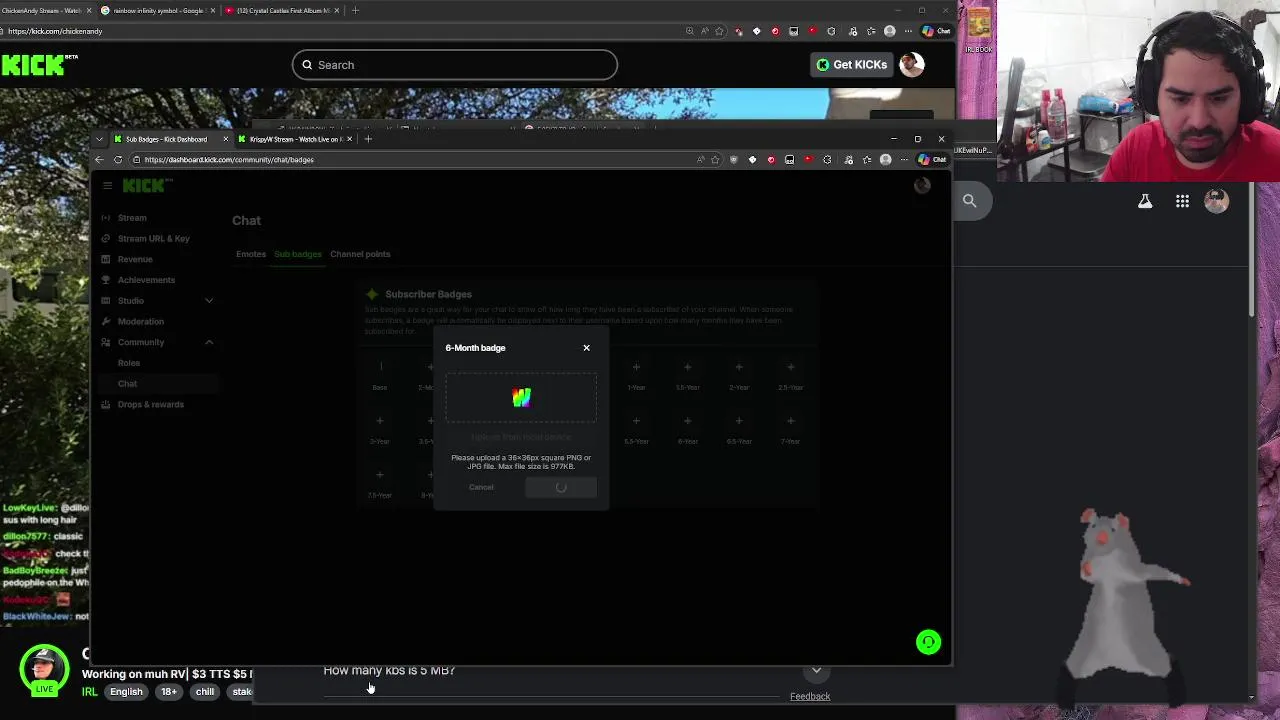Add a 2.5-Year subscriber badge

[790, 367]
